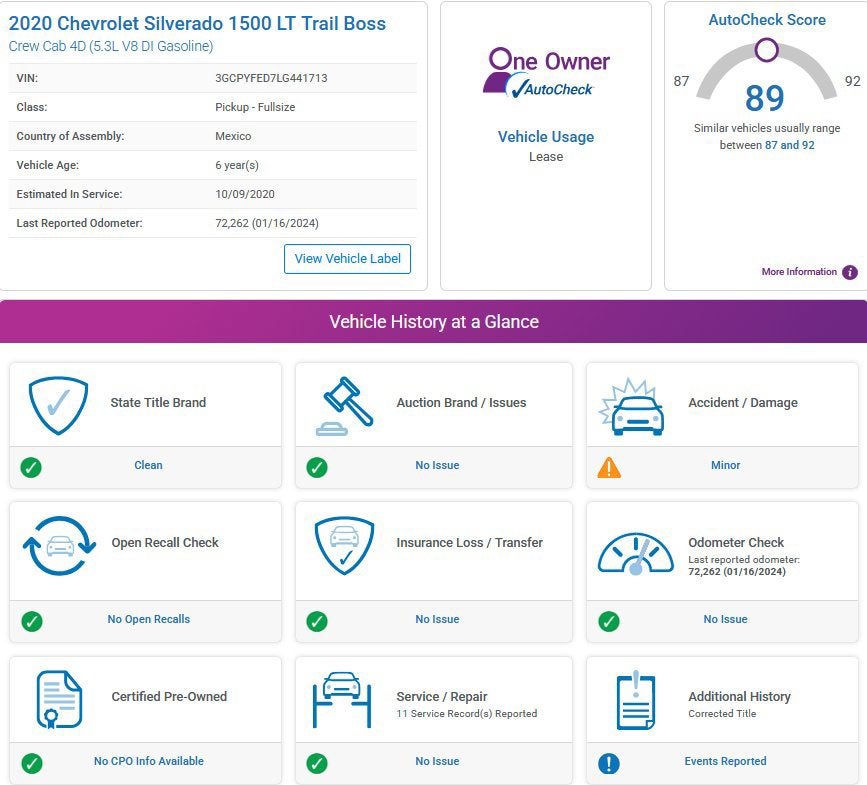Image resolution: width=867 pixels, height=785 pixels.
Task: Click the Pickup - Fullsize class value
Action: point(255,107)
